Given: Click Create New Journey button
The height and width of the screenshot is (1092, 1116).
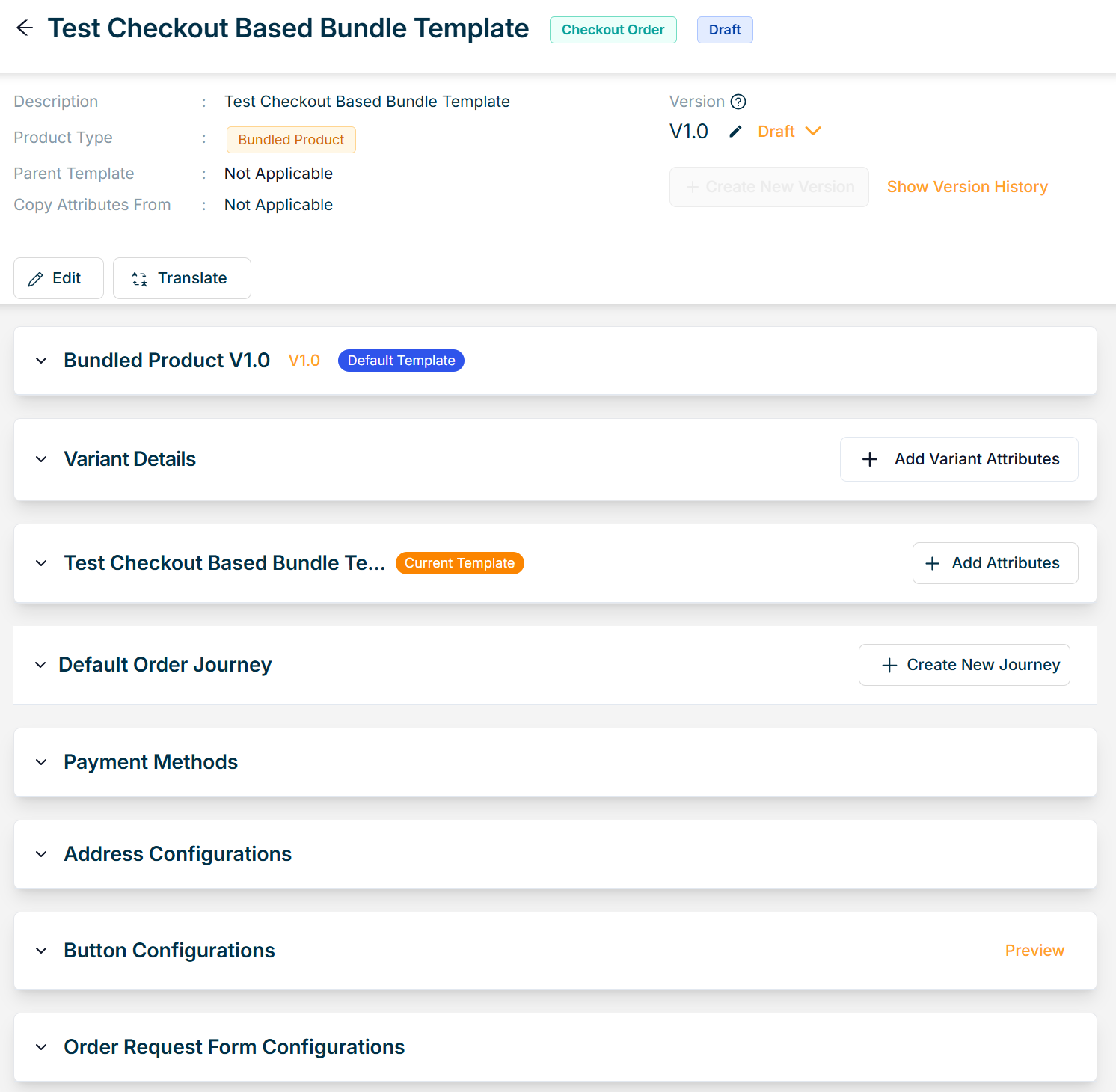Looking at the screenshot, I should 964,665.
